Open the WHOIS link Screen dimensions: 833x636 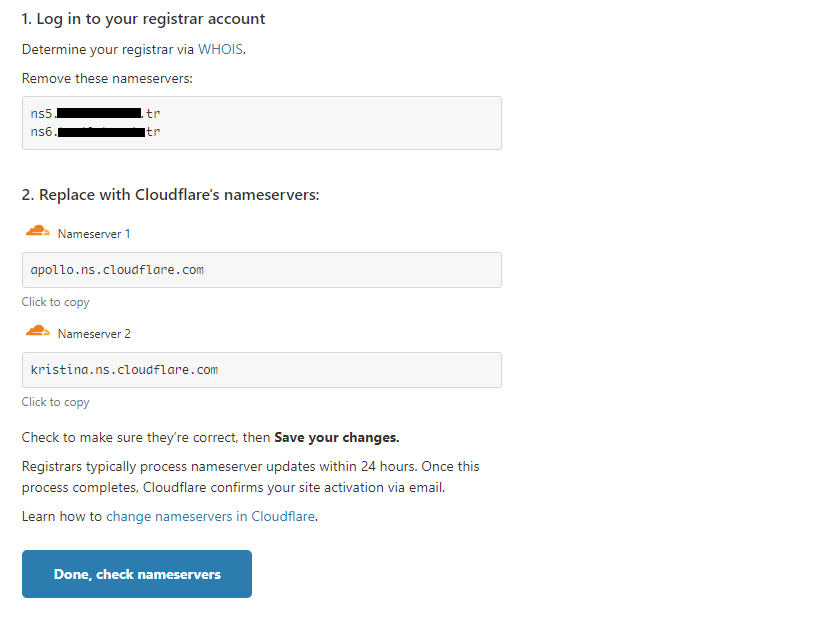[220, 49]
